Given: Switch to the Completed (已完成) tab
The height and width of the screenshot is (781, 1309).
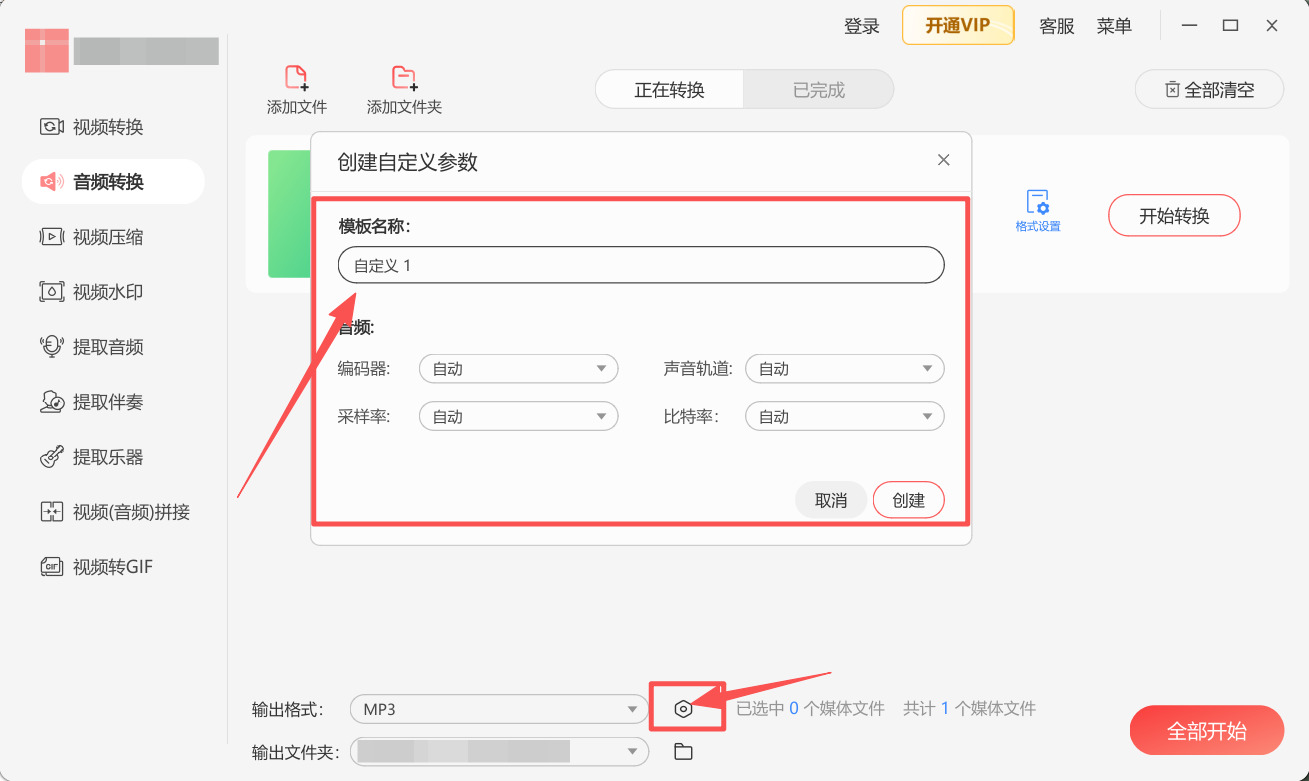Looking at the screenshot, I should (x=819, y=90).
